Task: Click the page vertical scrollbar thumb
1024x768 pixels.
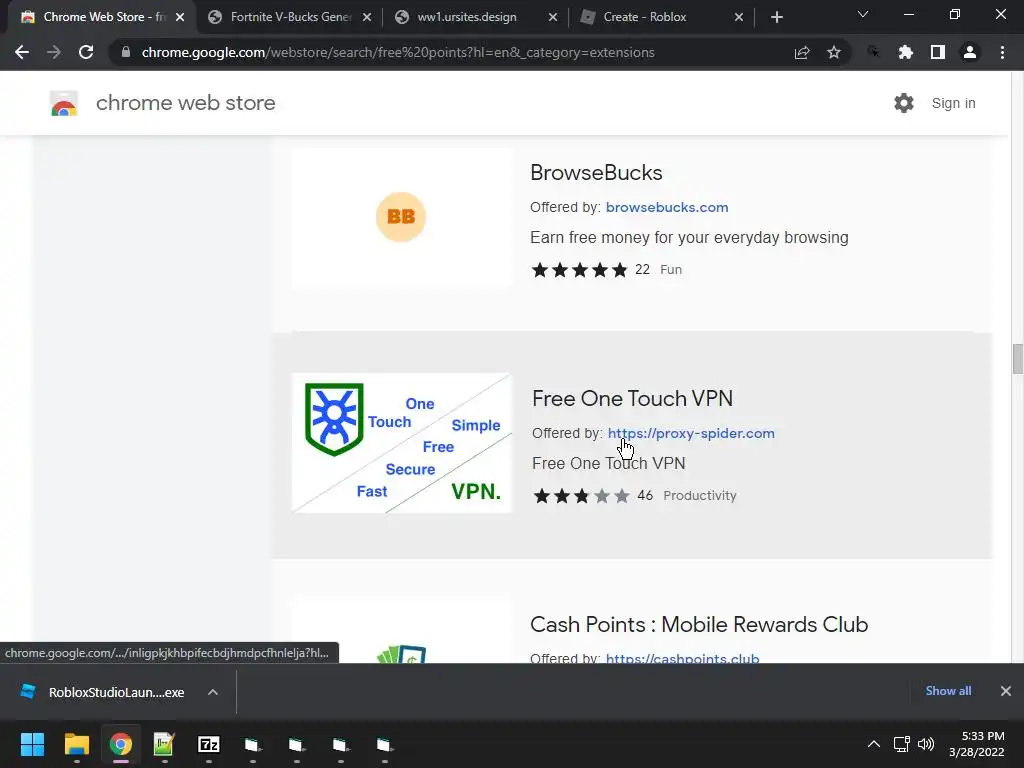Action: pos(1017,359)
